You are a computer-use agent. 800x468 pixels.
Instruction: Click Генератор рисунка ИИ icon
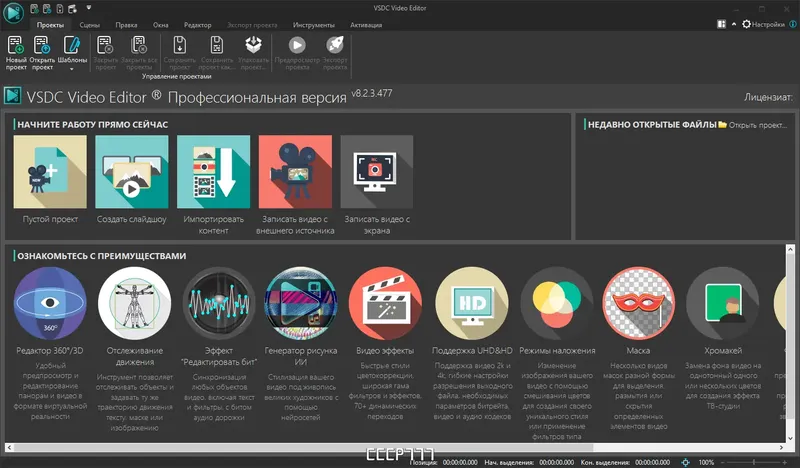(x=301, y=303)
